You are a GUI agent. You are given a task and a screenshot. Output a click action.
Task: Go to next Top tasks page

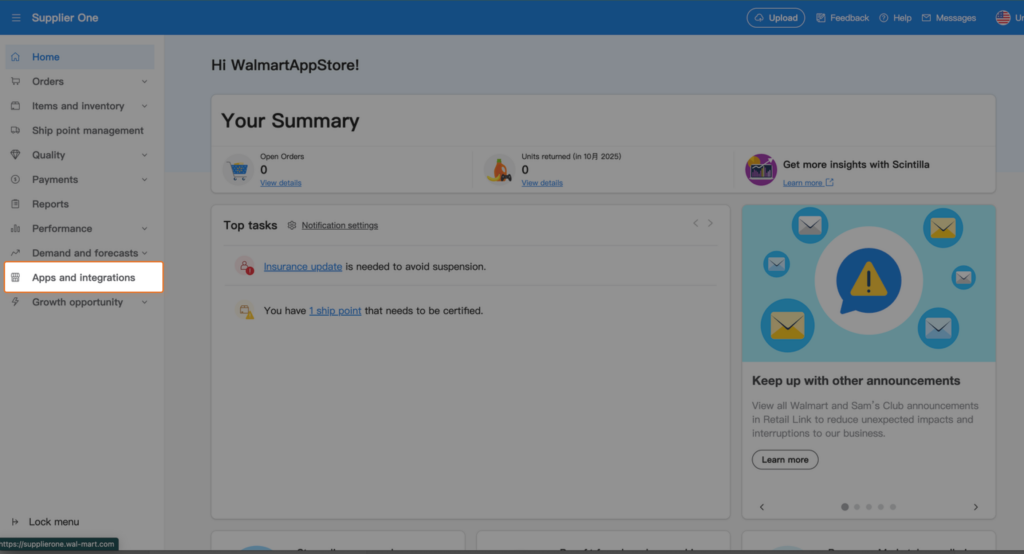711,223
